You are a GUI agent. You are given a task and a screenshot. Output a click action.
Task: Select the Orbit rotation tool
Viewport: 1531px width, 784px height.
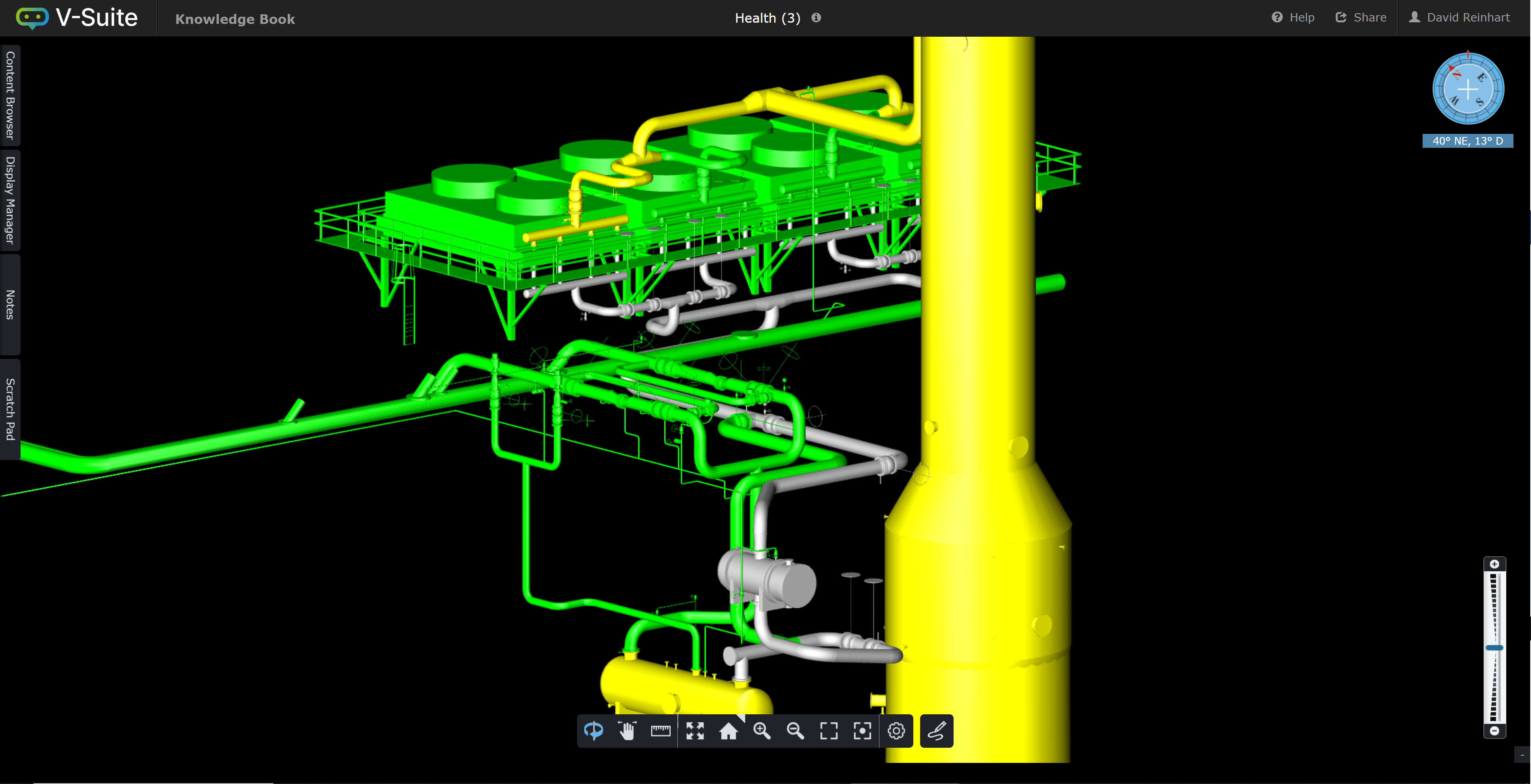[594, 731]
